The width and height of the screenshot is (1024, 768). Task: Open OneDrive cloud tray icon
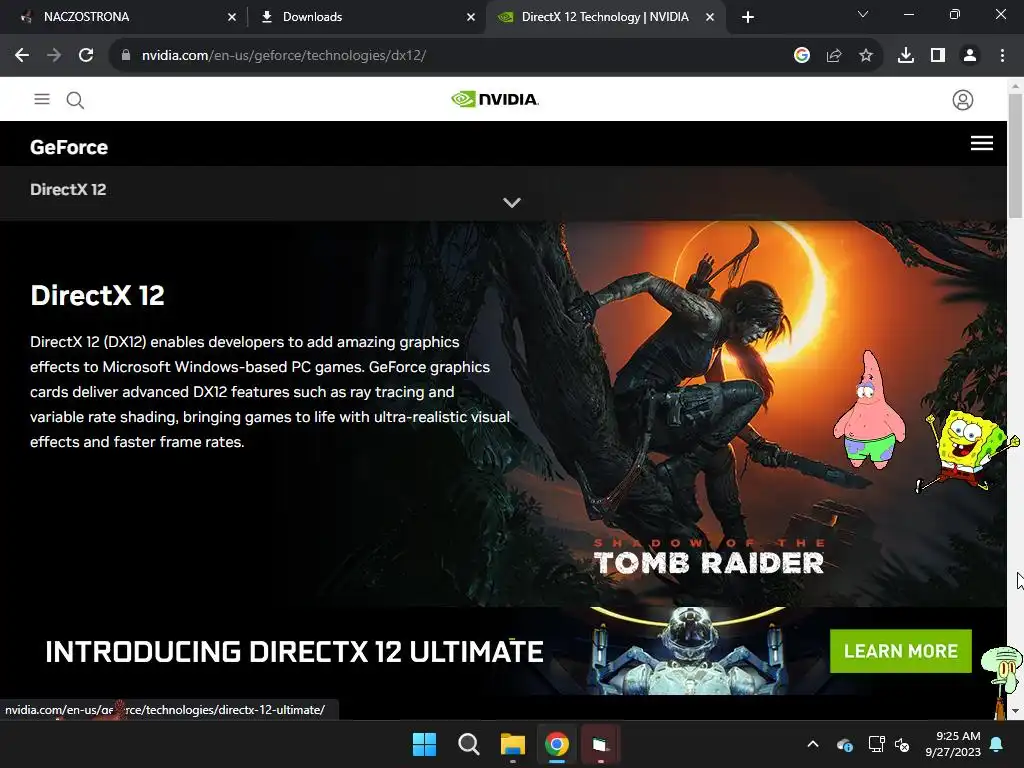click(x=844, y=744)
